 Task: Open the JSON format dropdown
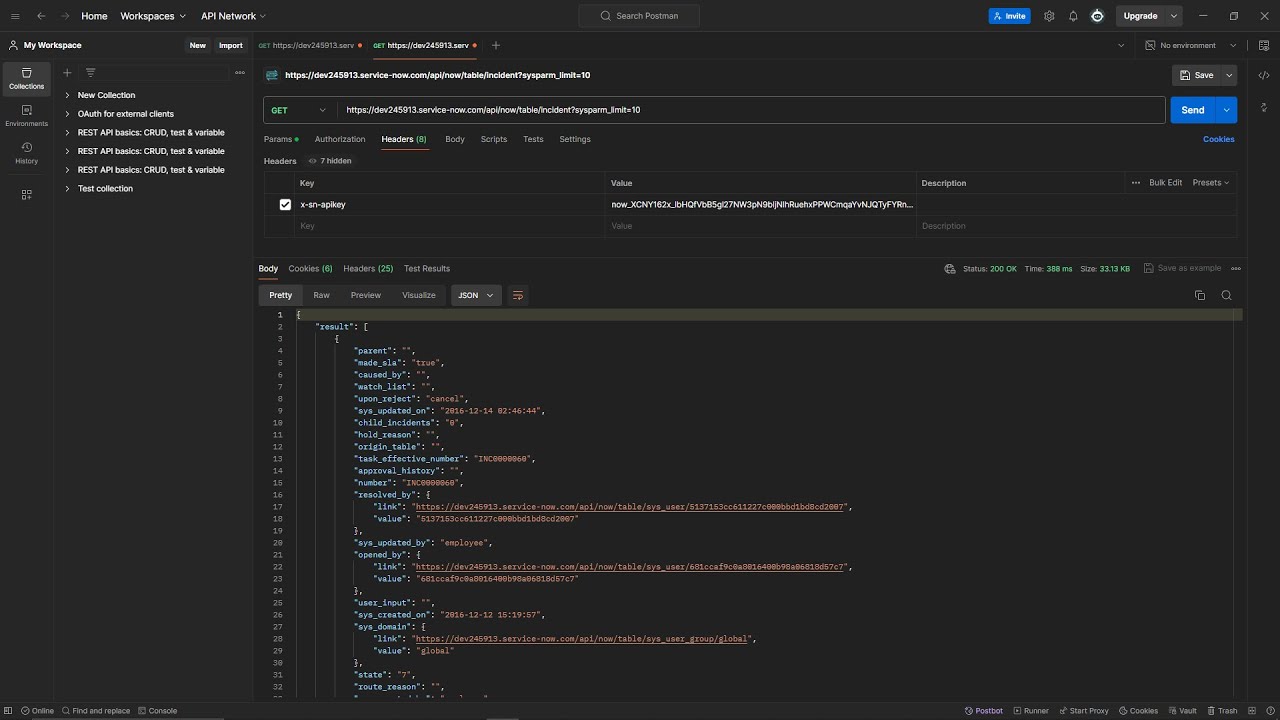click(476, 295)
